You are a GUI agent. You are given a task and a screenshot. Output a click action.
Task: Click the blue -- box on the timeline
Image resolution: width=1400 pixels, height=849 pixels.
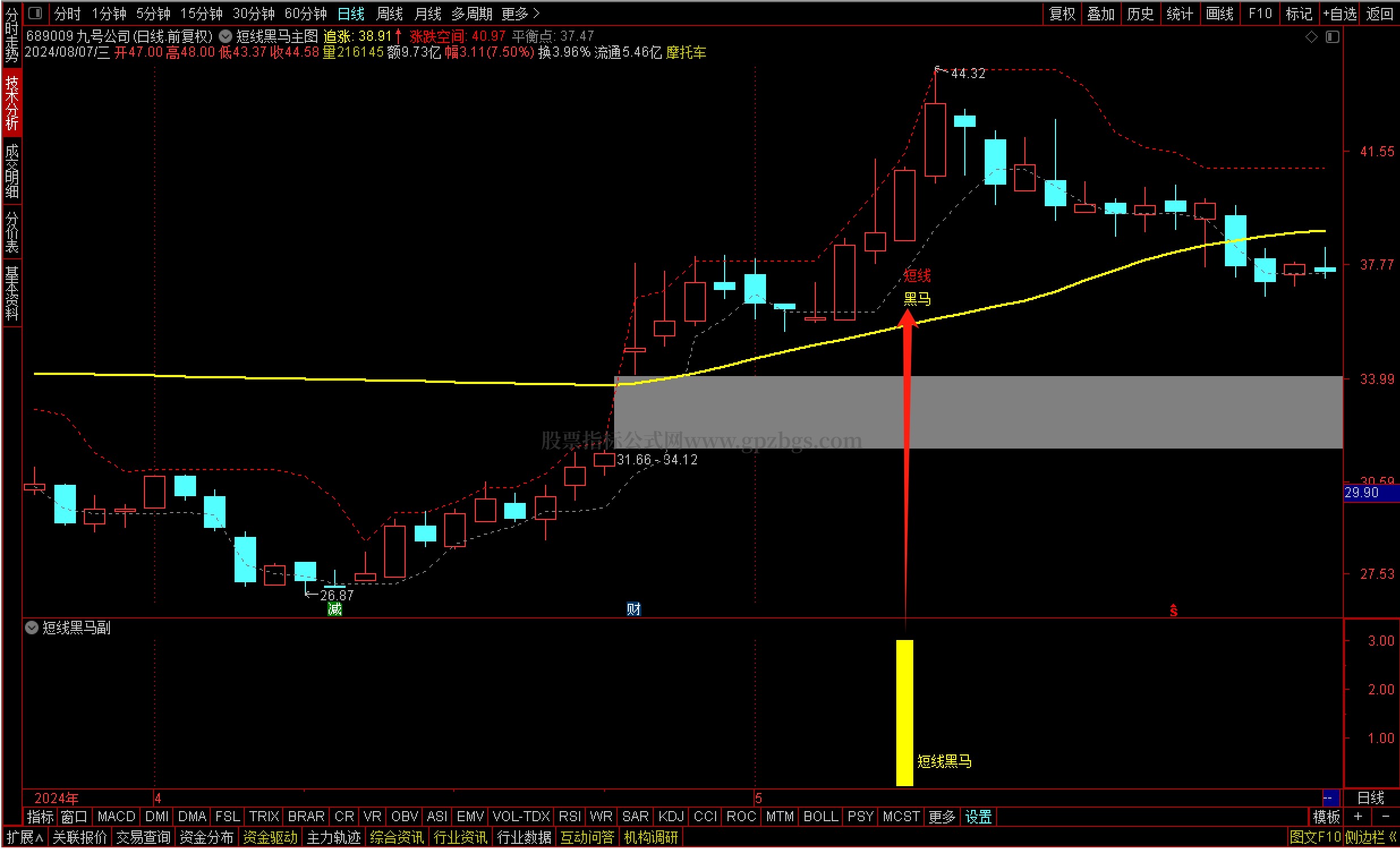[x=1331, y=798]
